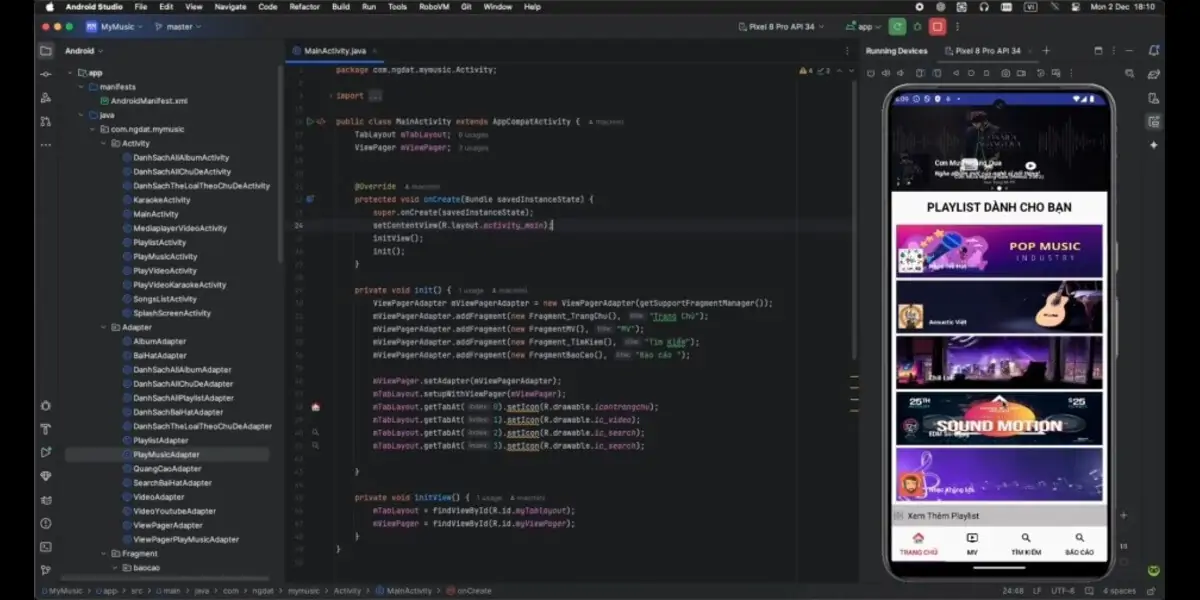
Task: Tap the BÁO CÁO tab in the app
Action: pyautogui.click(x=1079, y=544)
